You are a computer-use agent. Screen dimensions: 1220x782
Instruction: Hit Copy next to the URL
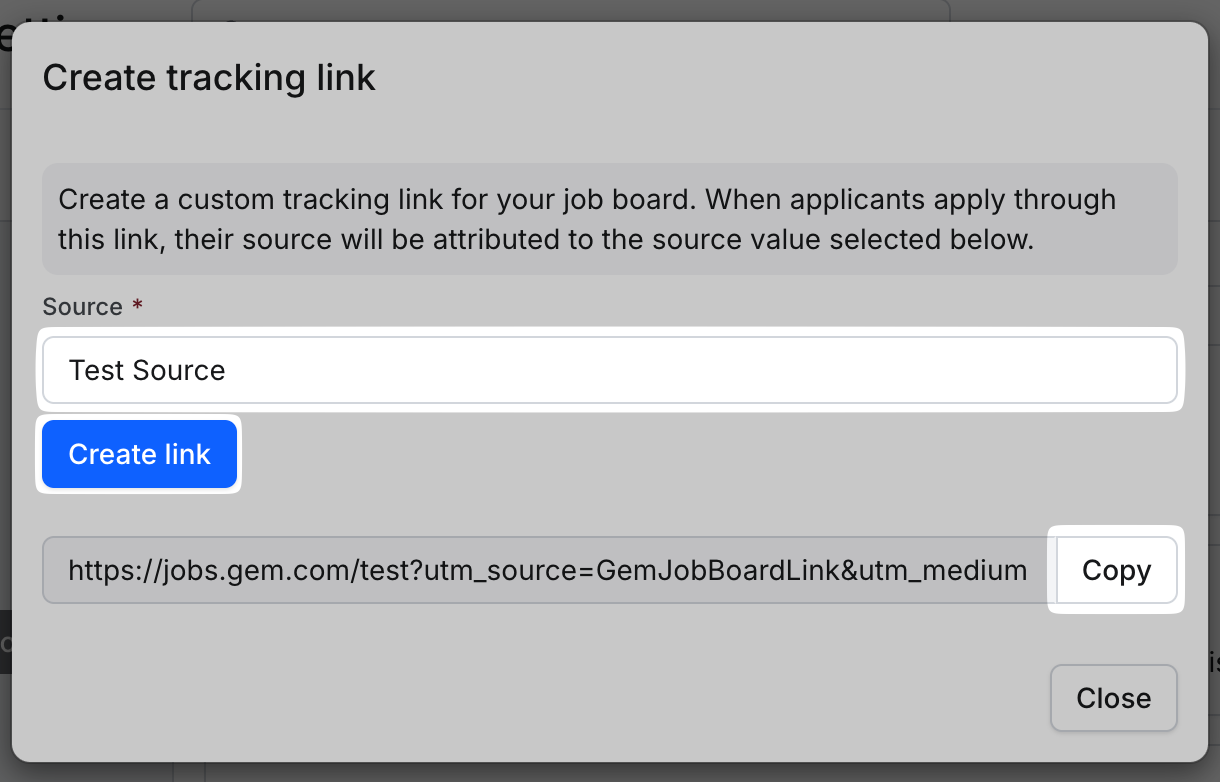[1116, 570]
